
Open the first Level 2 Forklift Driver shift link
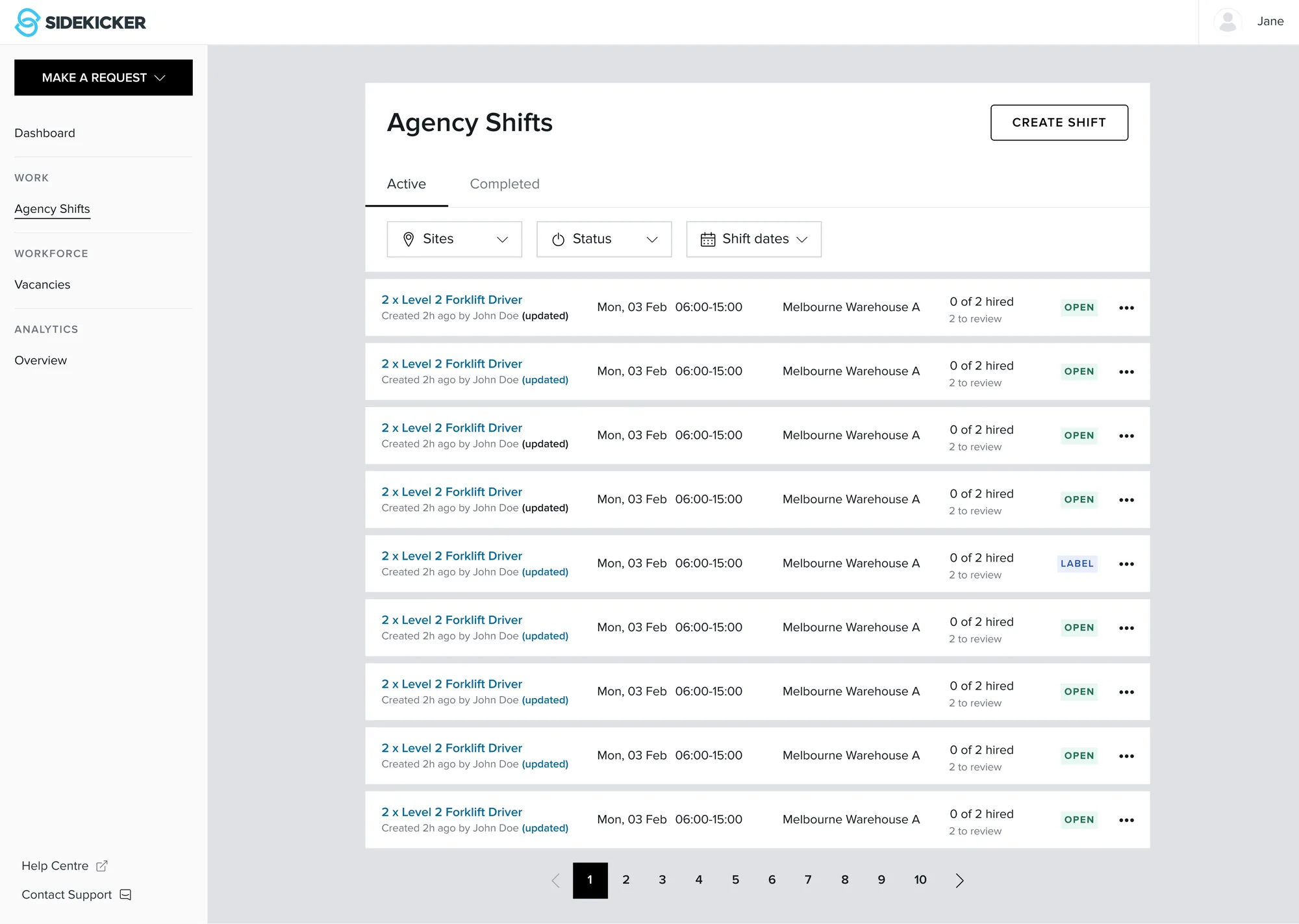coord(451,300)
